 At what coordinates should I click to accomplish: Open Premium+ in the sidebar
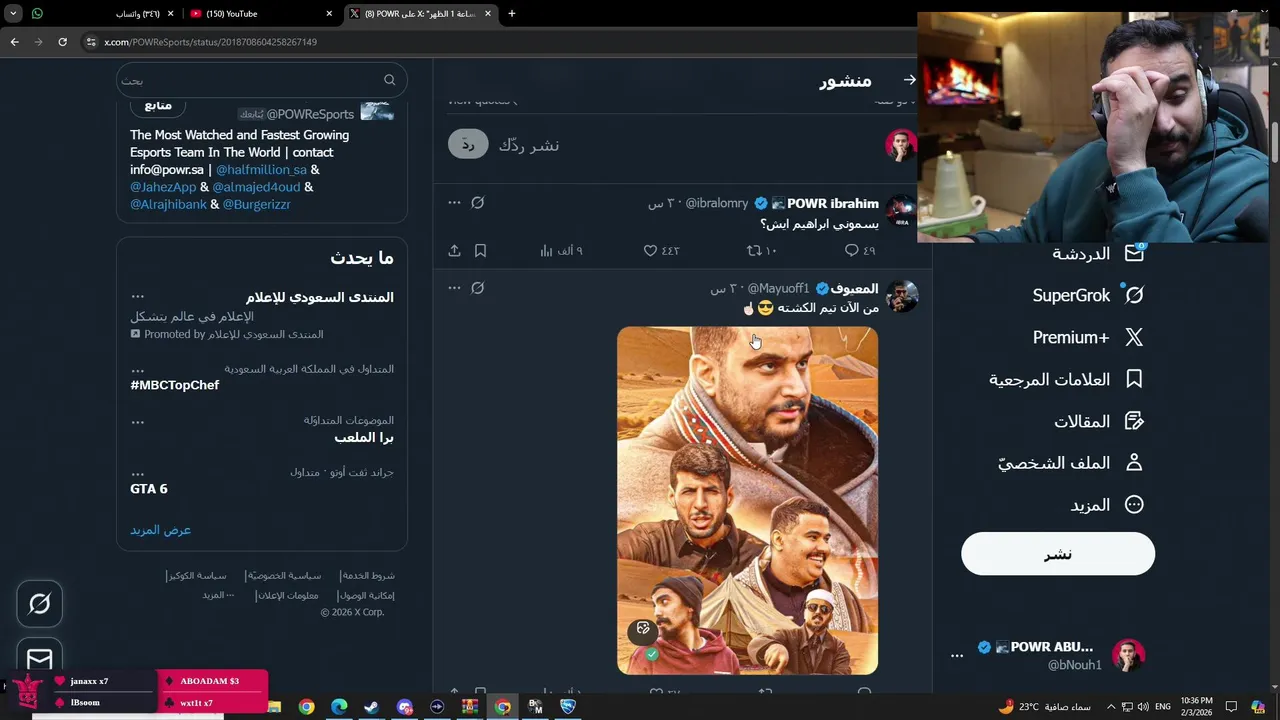point(1087,337)
